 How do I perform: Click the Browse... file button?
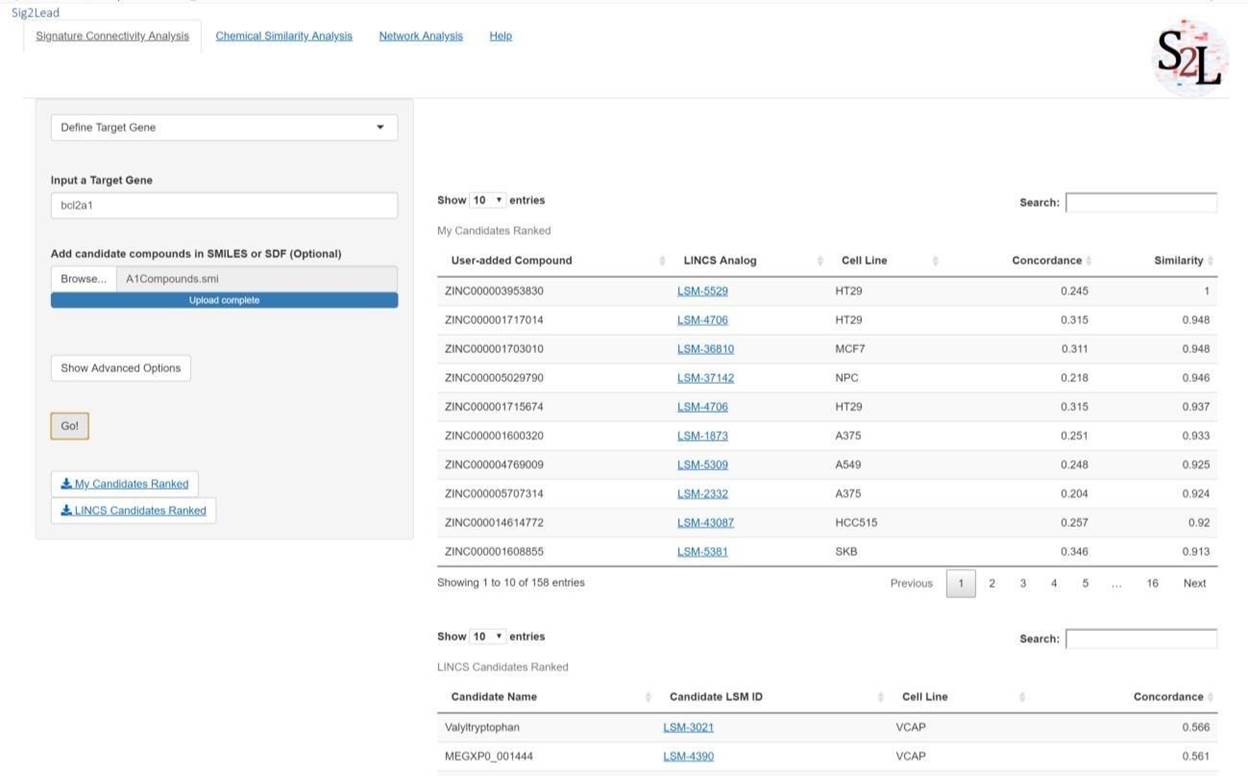tap(83, 279)
